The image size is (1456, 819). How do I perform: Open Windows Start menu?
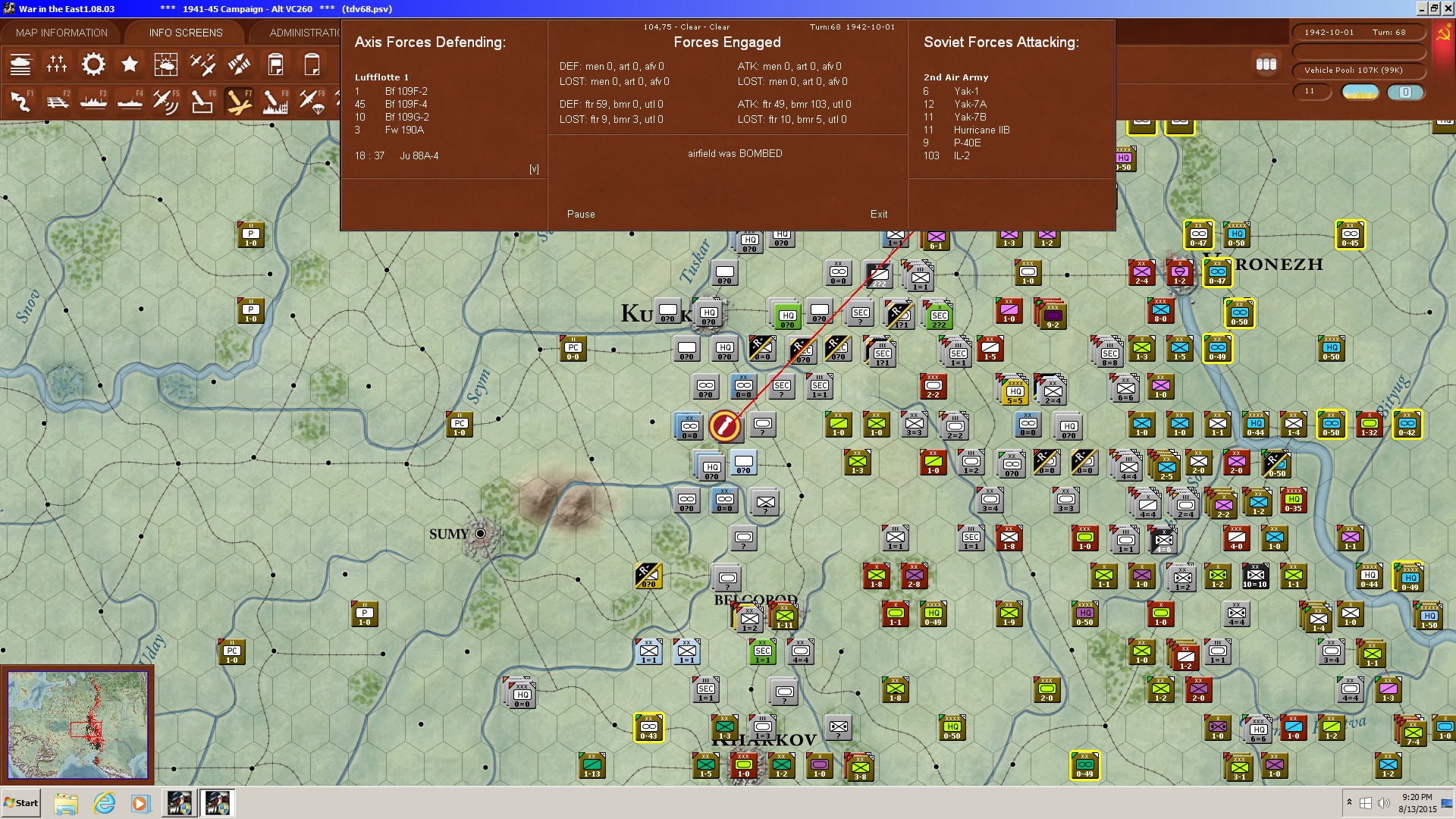[x=21, y=803]
